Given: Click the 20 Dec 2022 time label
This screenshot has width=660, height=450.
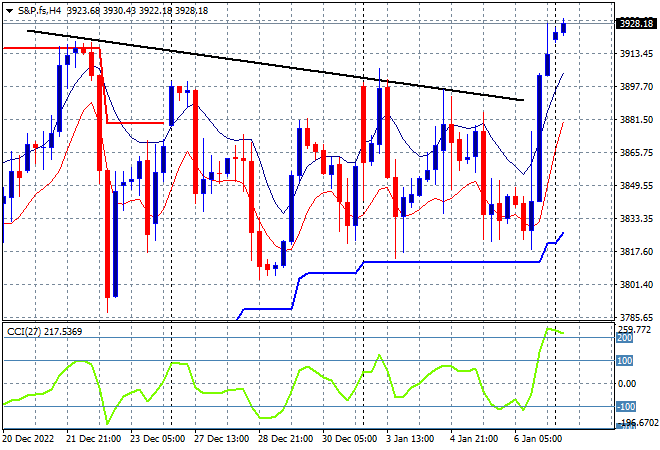Looking at the screenshot, I should click(x=29, y=439).
